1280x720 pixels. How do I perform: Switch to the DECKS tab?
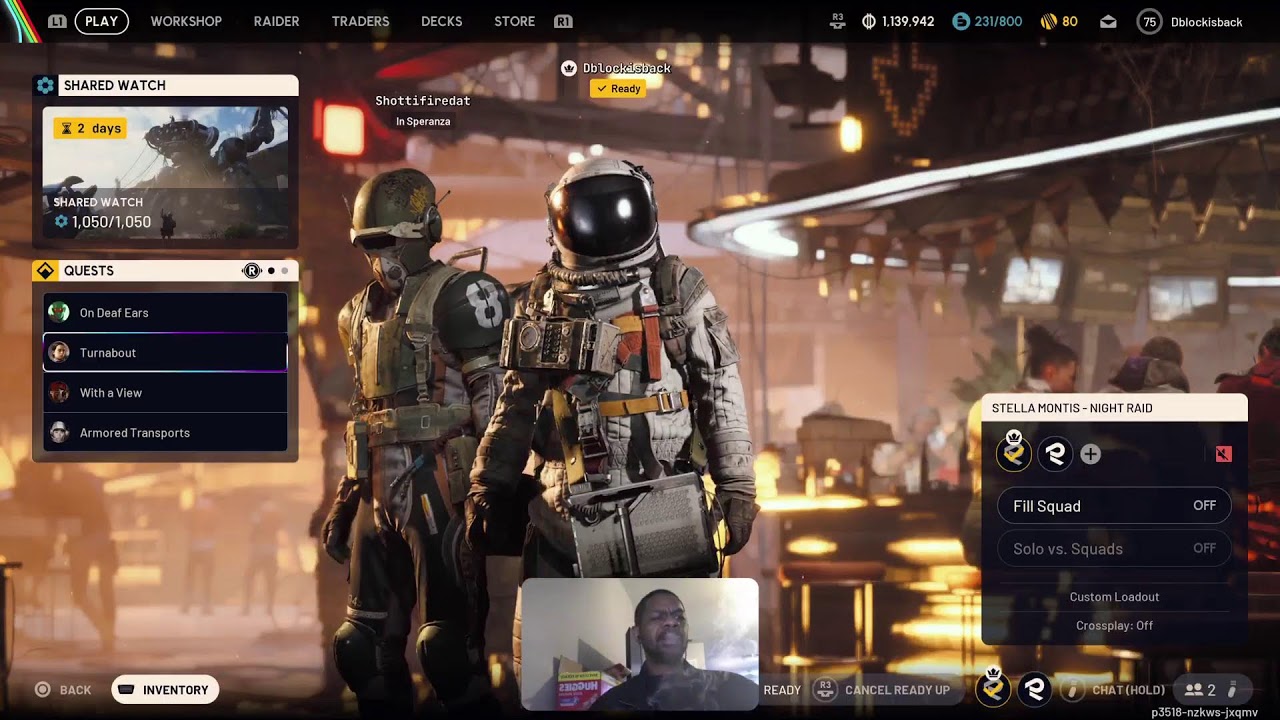pyautogui.click(x=441, y=21)
